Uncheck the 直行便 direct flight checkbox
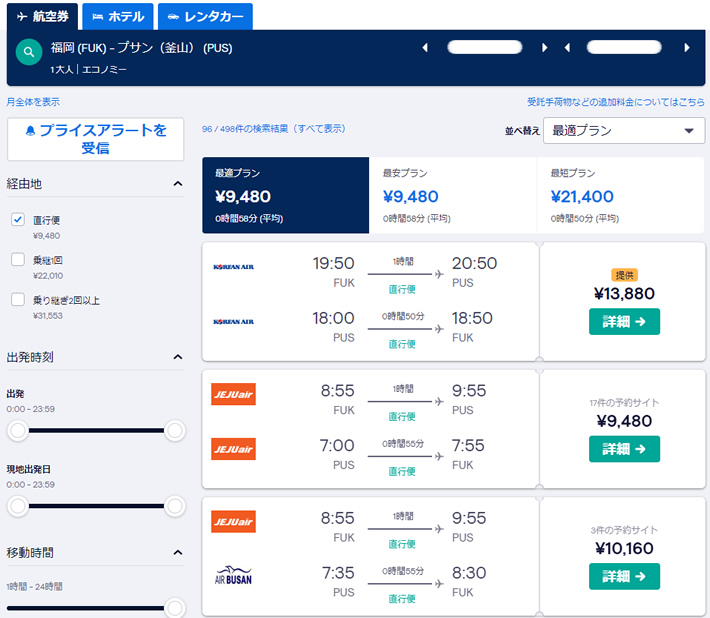Image resolution: width=710 pixels, height=618 pixels. [x=18, y=220]
